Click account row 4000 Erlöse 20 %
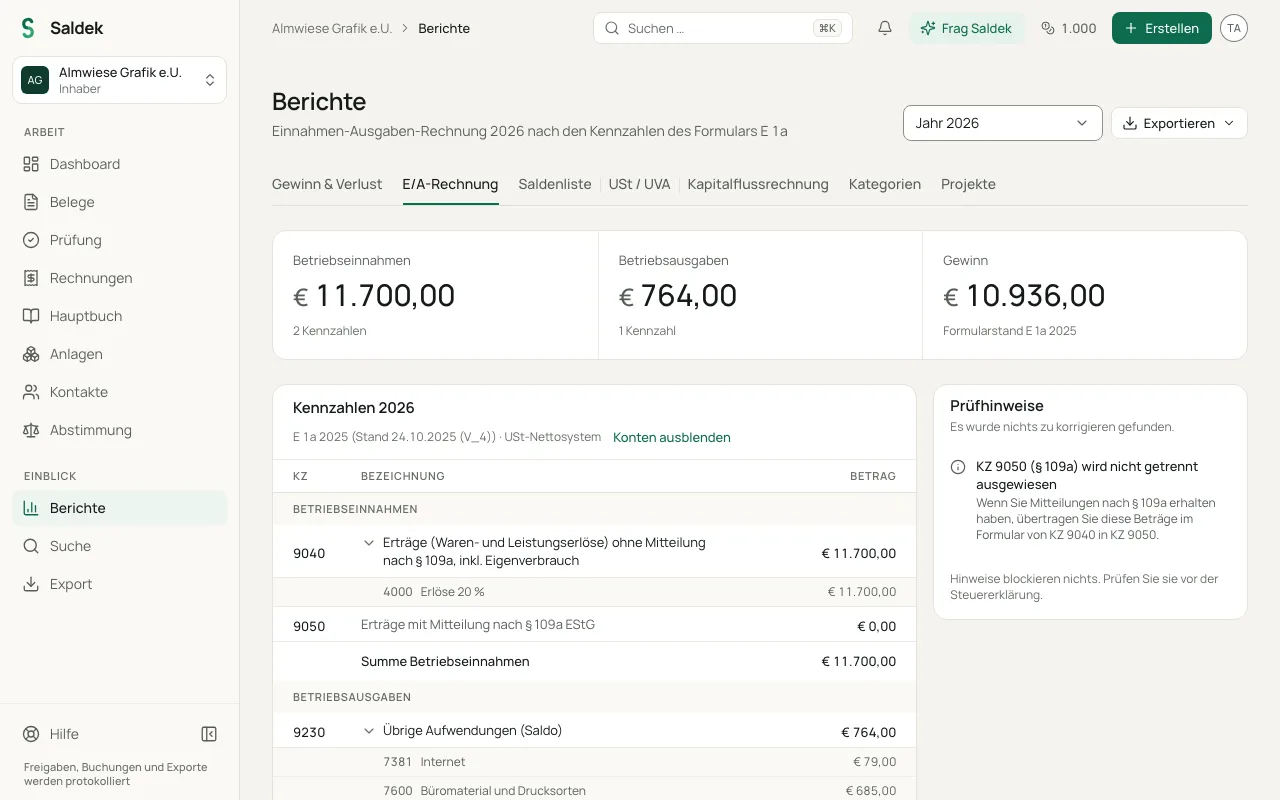 594,592
